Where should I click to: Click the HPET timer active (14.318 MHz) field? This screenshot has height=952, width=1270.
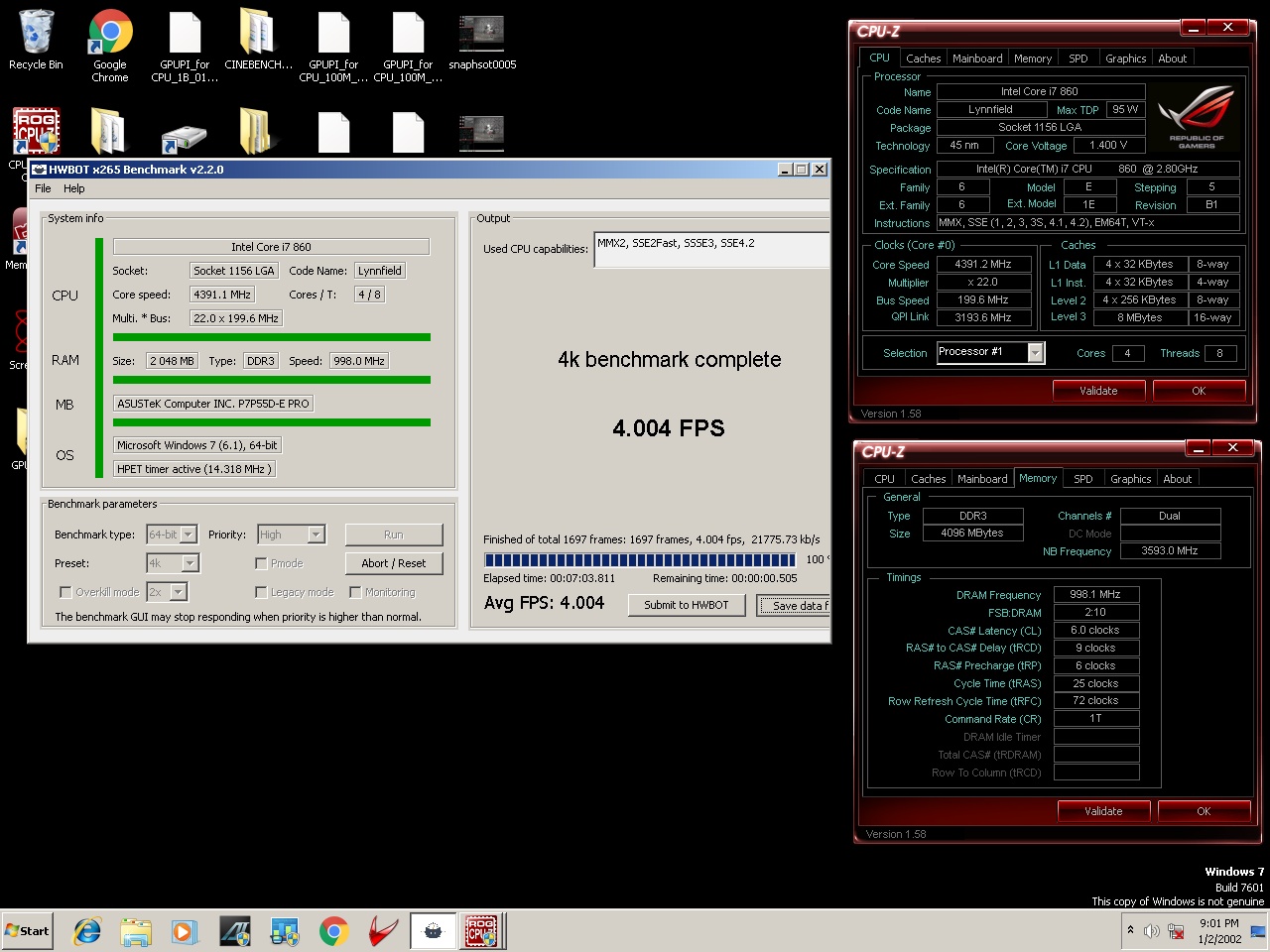coord(193,469)
